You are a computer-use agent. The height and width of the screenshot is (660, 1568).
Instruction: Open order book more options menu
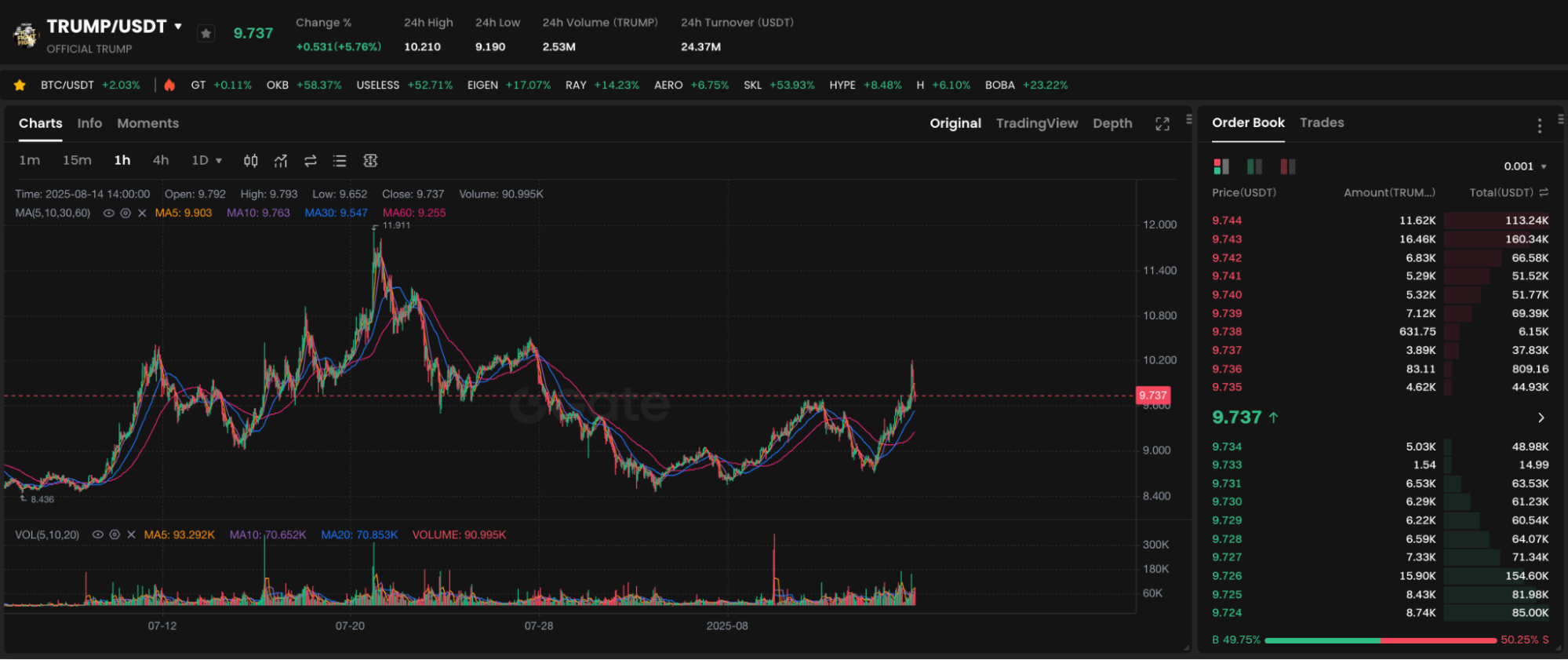coord(1539,126)
